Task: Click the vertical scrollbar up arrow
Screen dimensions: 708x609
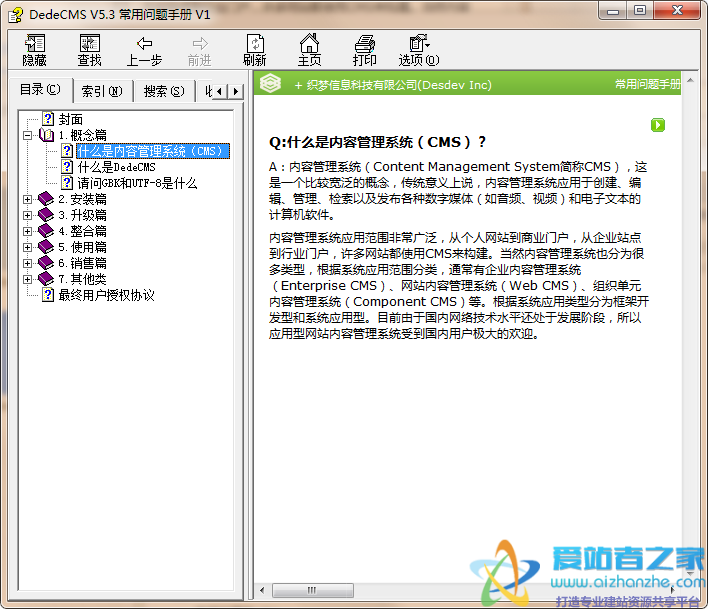Action: coord(690,80)
